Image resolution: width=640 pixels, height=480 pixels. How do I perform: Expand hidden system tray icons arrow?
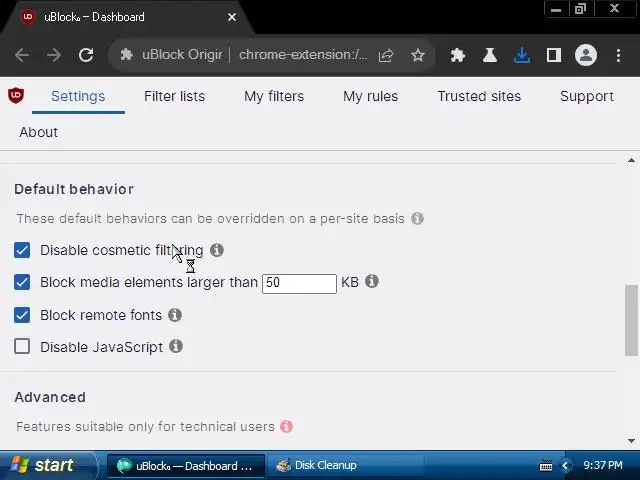[565, 465]
